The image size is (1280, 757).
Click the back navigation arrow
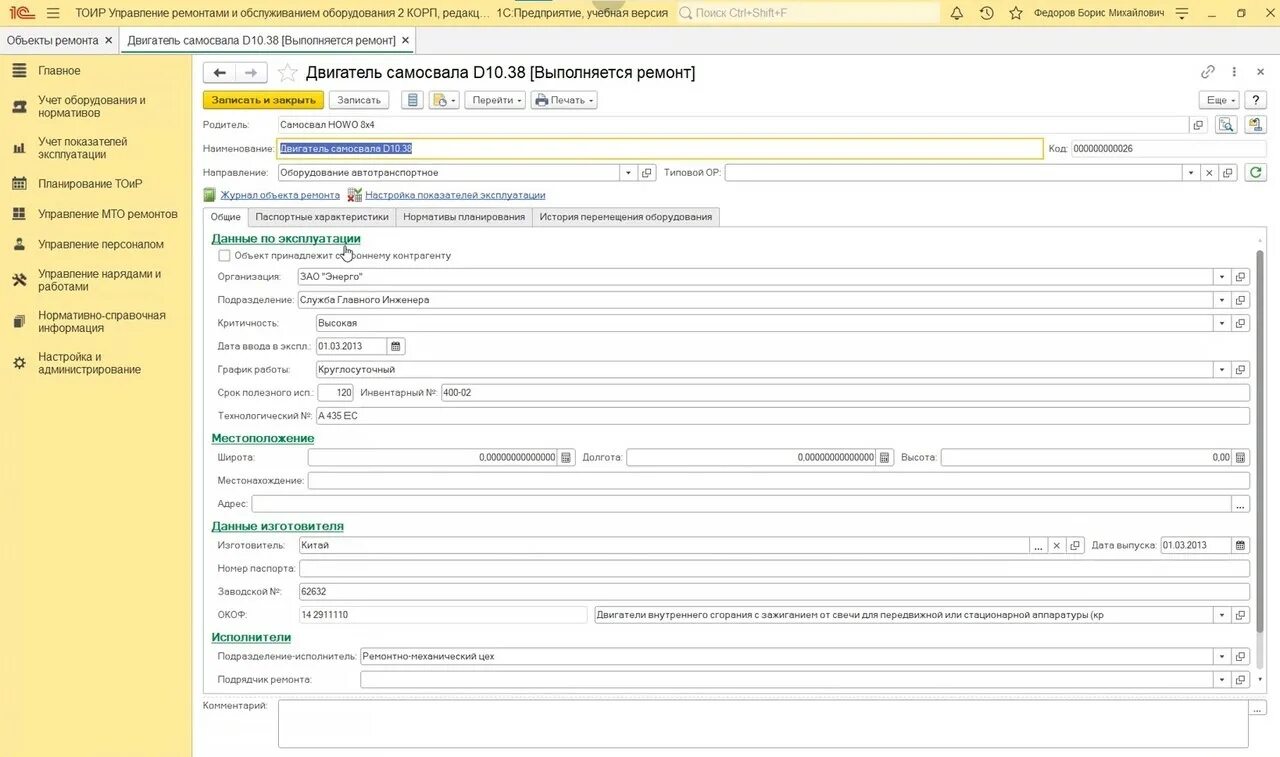pyautogui.click(x=220, y=72)
